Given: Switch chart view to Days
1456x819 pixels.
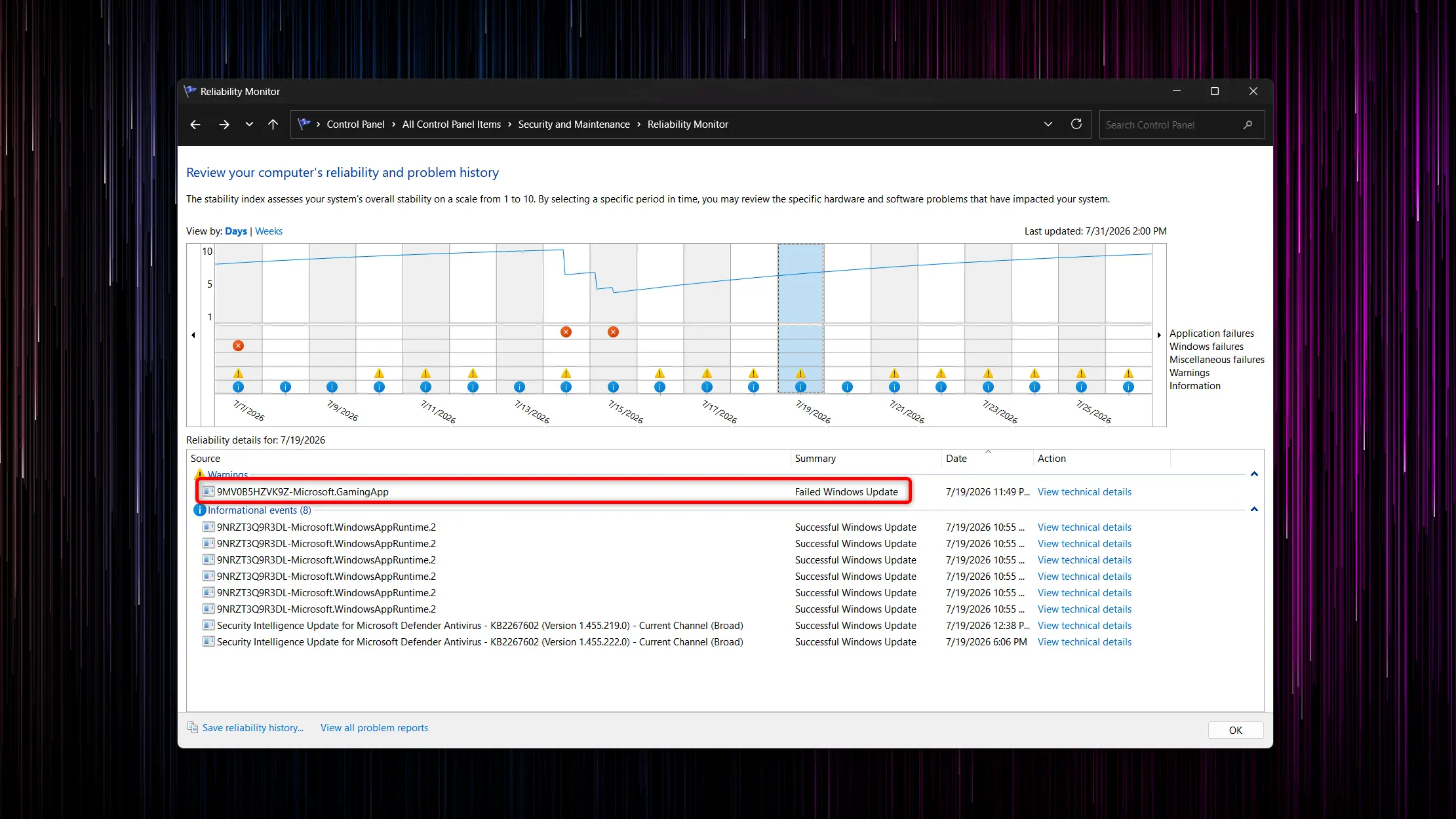Looking at the screenshot, I should tap(236, 231).
